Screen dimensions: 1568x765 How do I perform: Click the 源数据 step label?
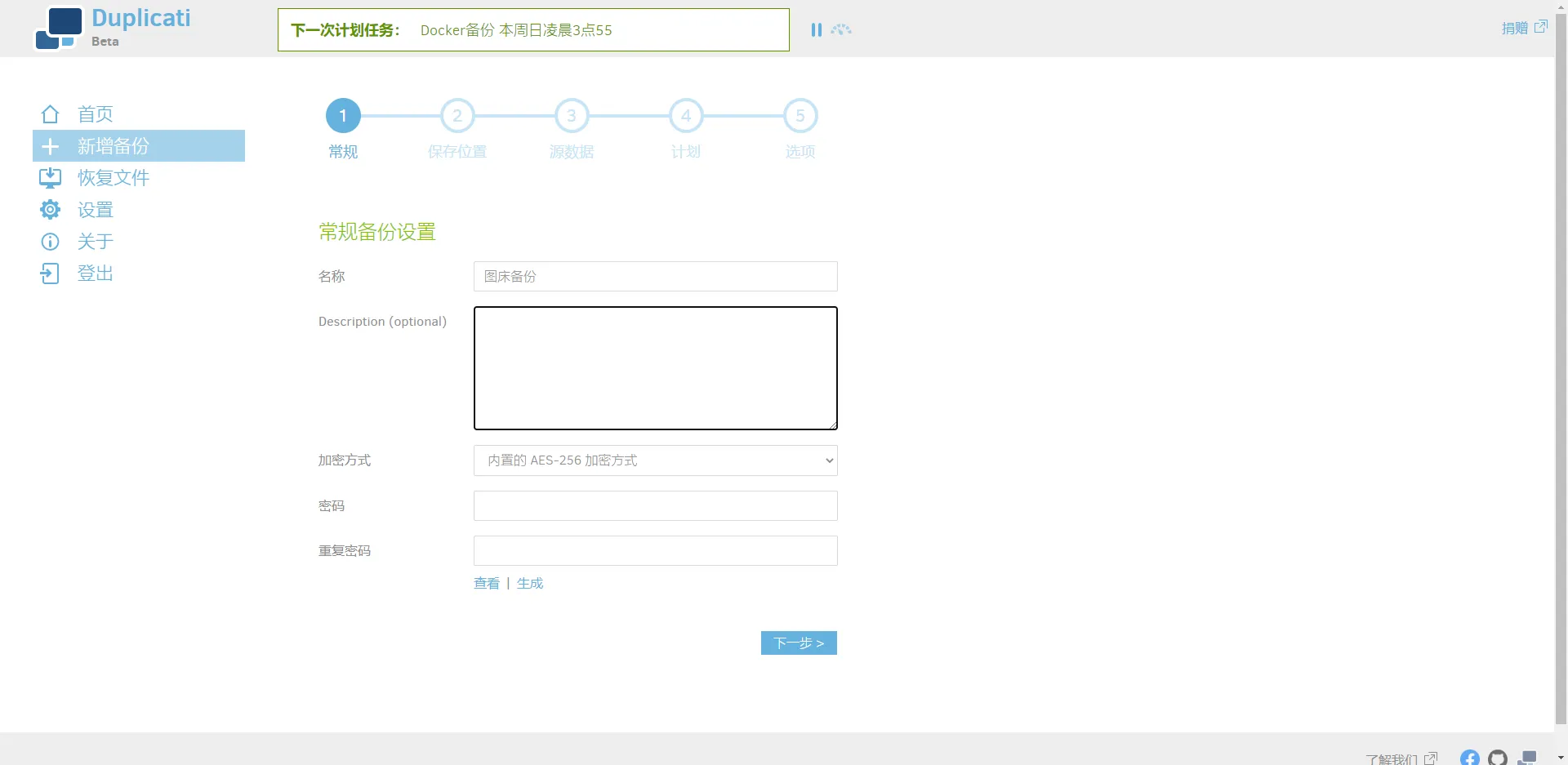click(572, 152)
